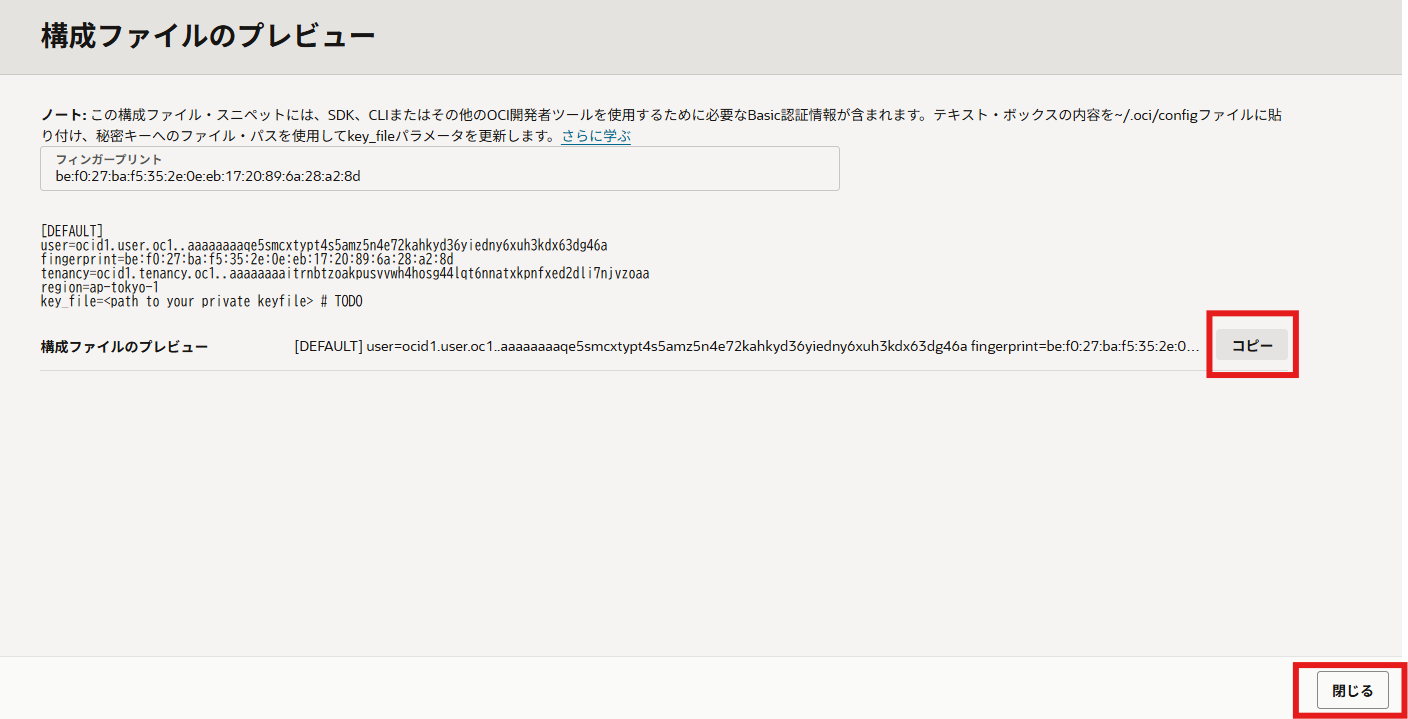Viewport: 1408px width, 719px height.
Task: Click the key_file=<path to your private keyfile> line
Action: click(x=201, y=301)
